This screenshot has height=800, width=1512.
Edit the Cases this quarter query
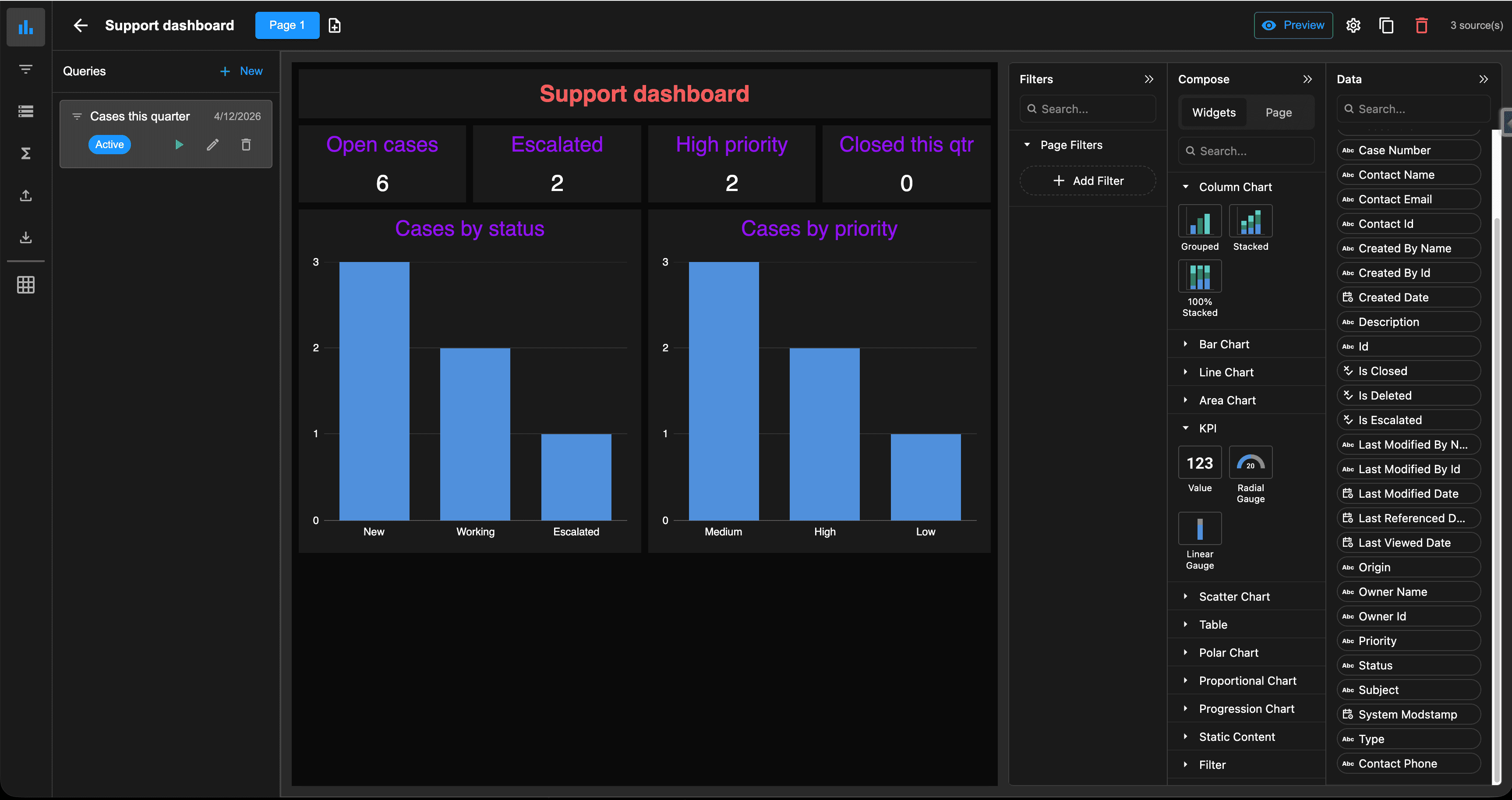(212, 145)
